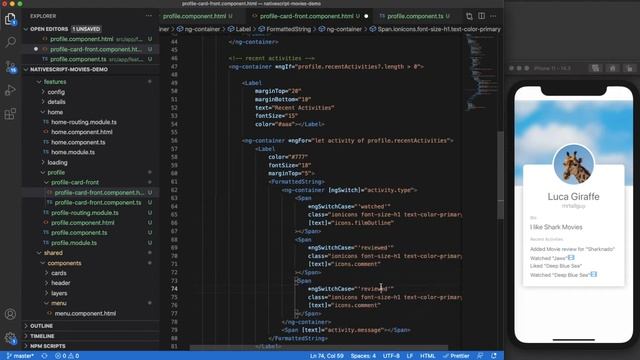Click the editor horizontal scrollbar
Viewport: 640px width, 360px height.
click(x=319, y=348)
